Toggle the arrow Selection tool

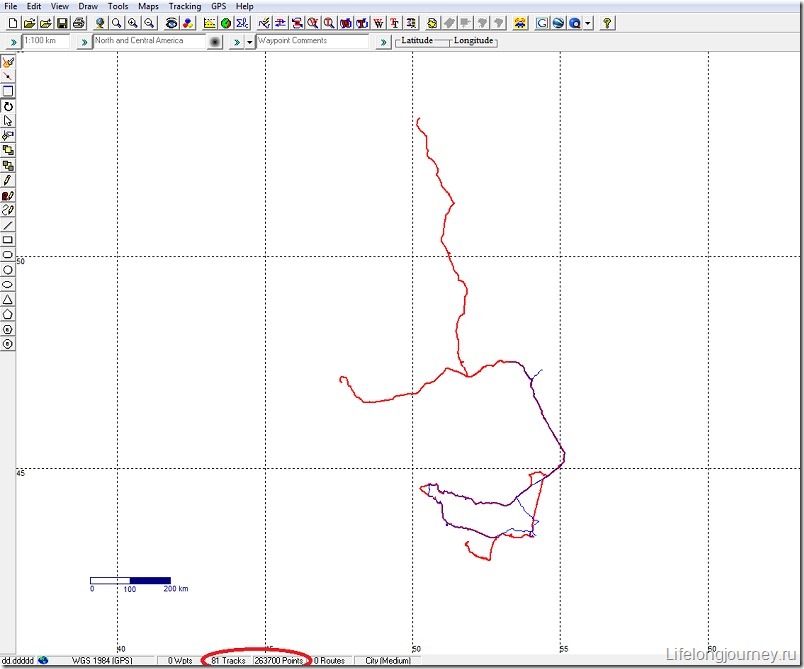tap(8, 120)
